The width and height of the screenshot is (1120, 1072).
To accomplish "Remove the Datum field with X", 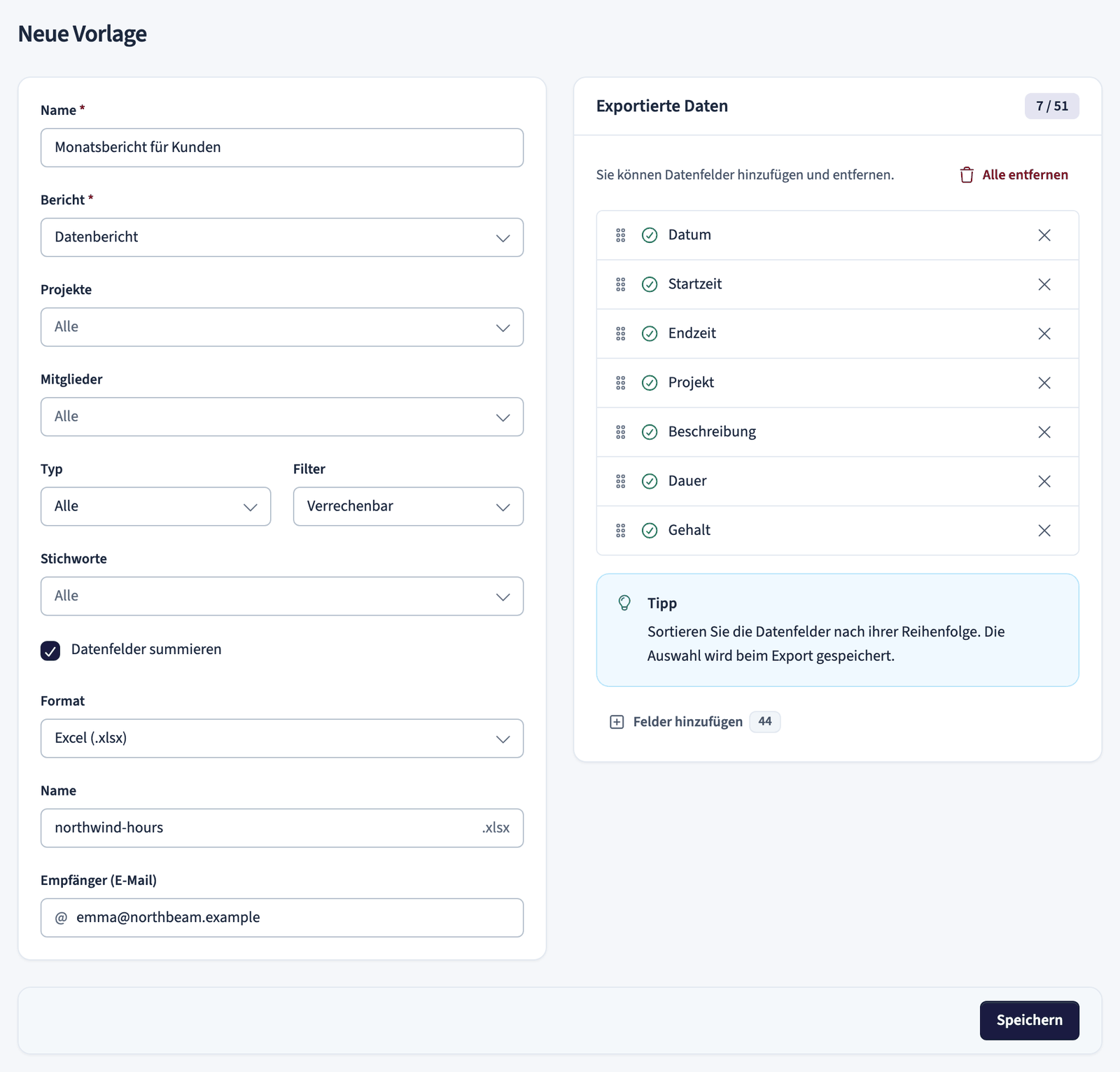I will tap(1044, 235).
